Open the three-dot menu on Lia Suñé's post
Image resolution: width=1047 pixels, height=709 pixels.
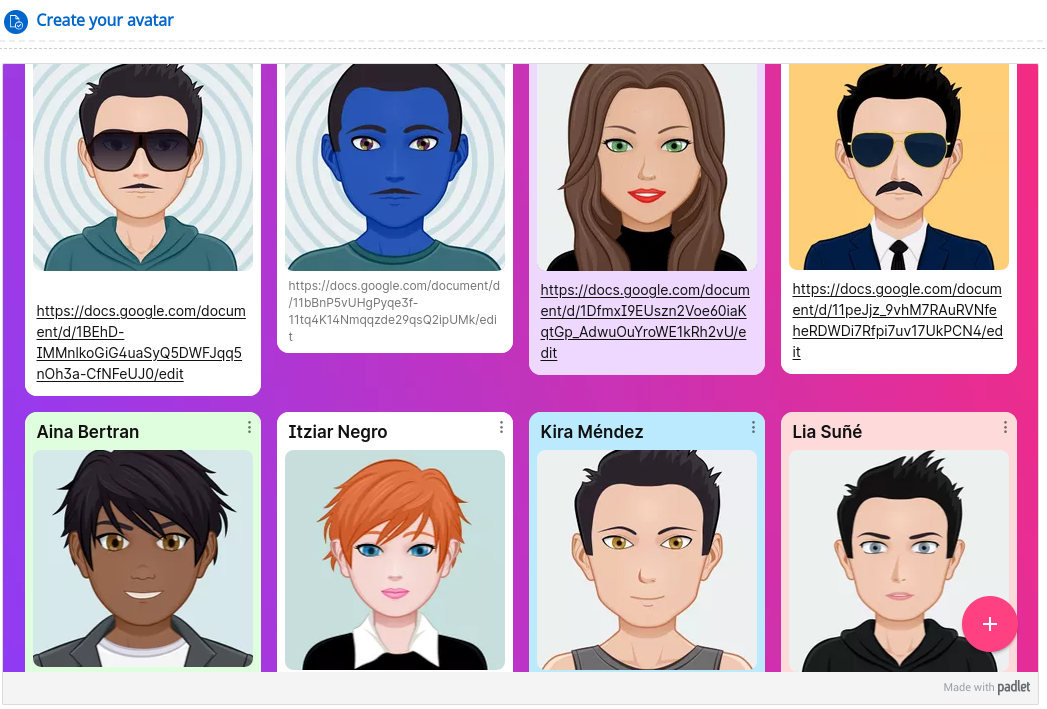pos(1005,427)
